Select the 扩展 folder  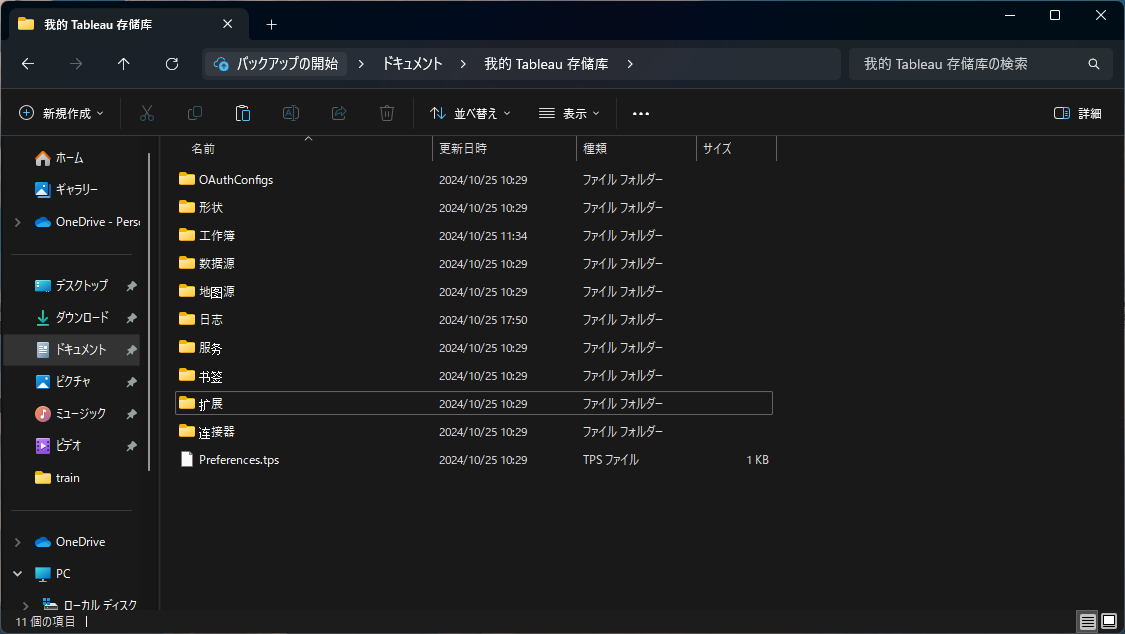(x=474, y=403)
